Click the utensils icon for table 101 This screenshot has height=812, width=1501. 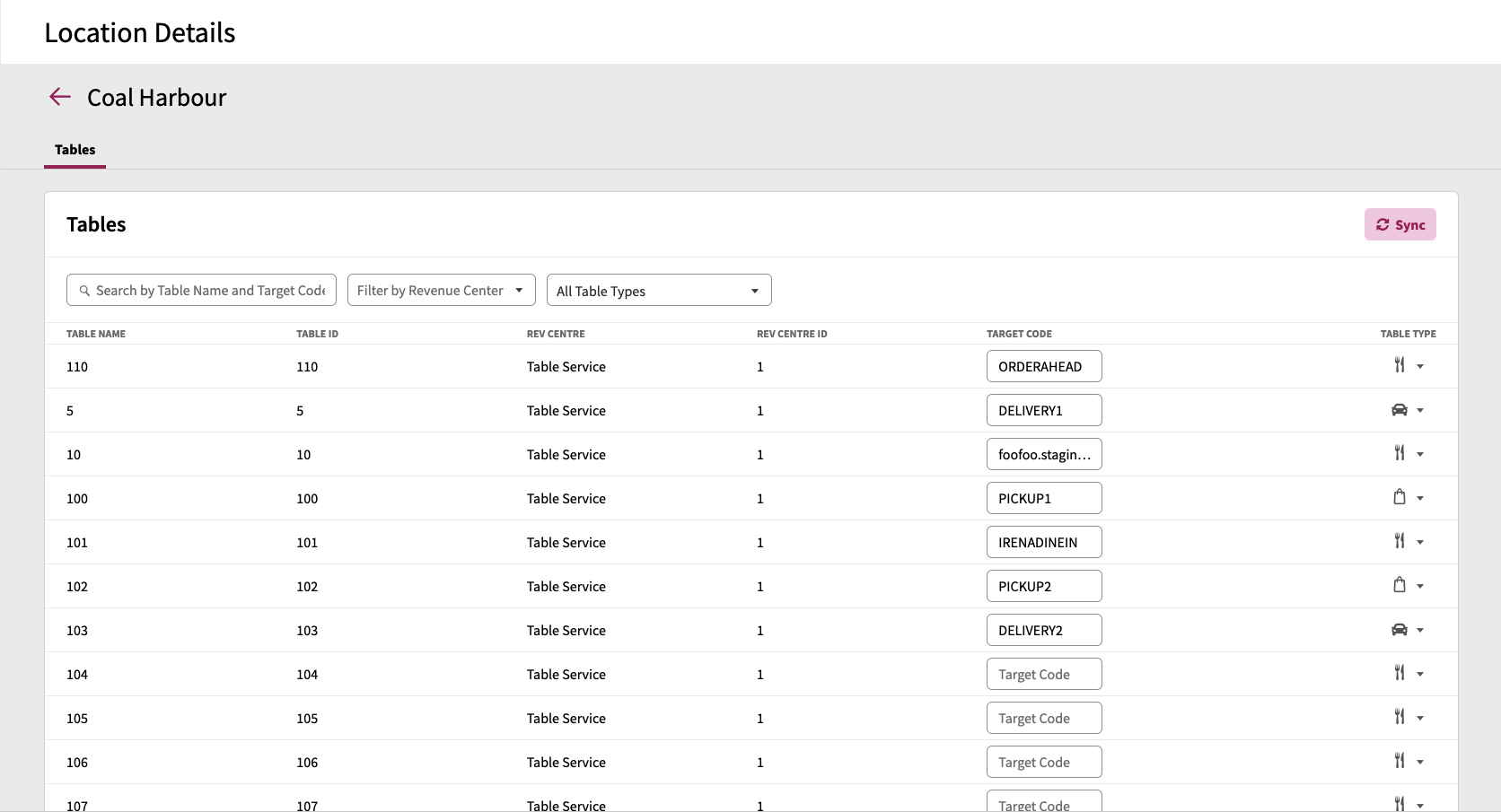pos(1399,541)
